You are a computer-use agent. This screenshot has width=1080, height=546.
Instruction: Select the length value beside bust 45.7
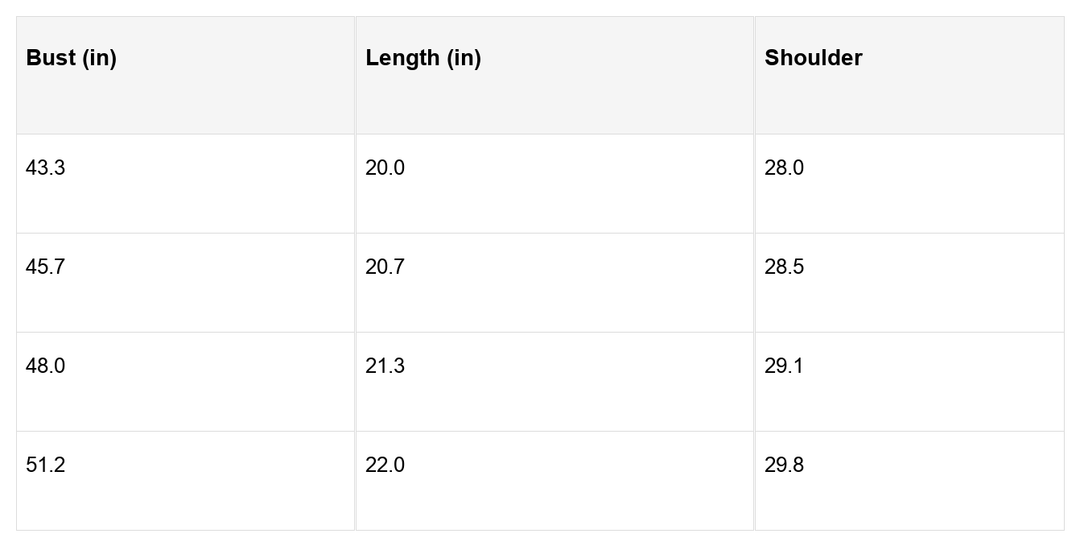[x=385, y=267]
